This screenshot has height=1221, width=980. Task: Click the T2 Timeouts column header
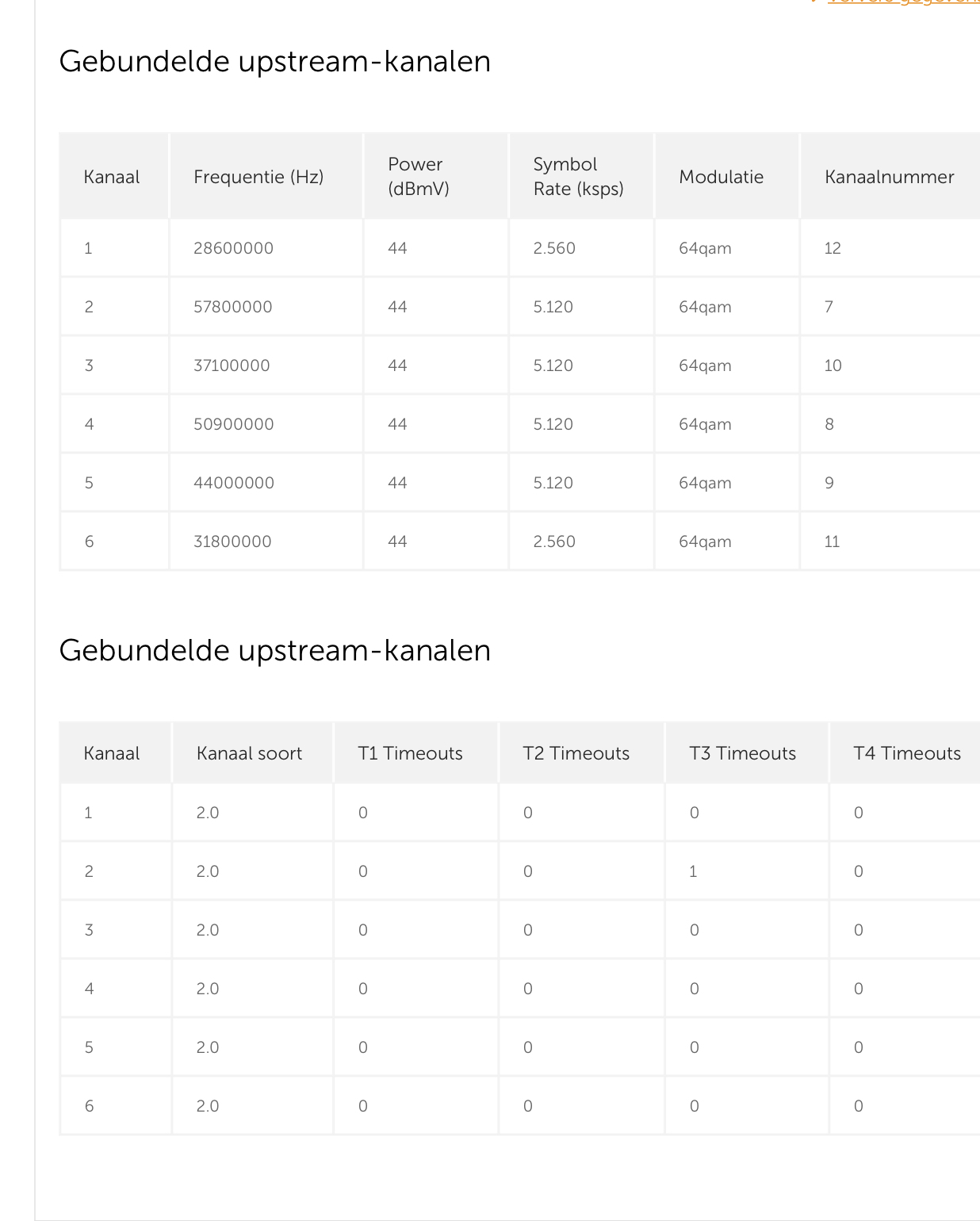(x=576, y=753)
